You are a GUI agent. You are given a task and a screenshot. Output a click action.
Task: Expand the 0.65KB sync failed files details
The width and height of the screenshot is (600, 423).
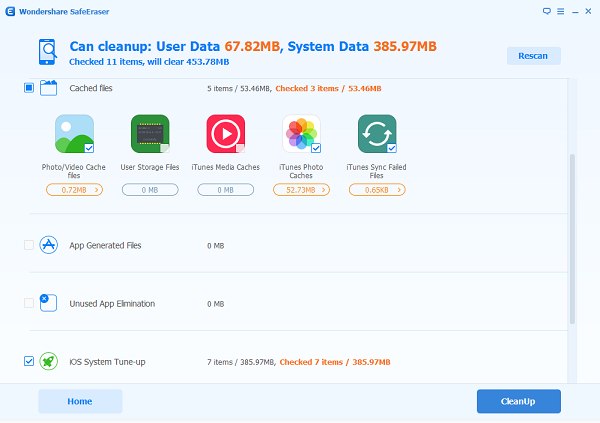click(377, 190)
